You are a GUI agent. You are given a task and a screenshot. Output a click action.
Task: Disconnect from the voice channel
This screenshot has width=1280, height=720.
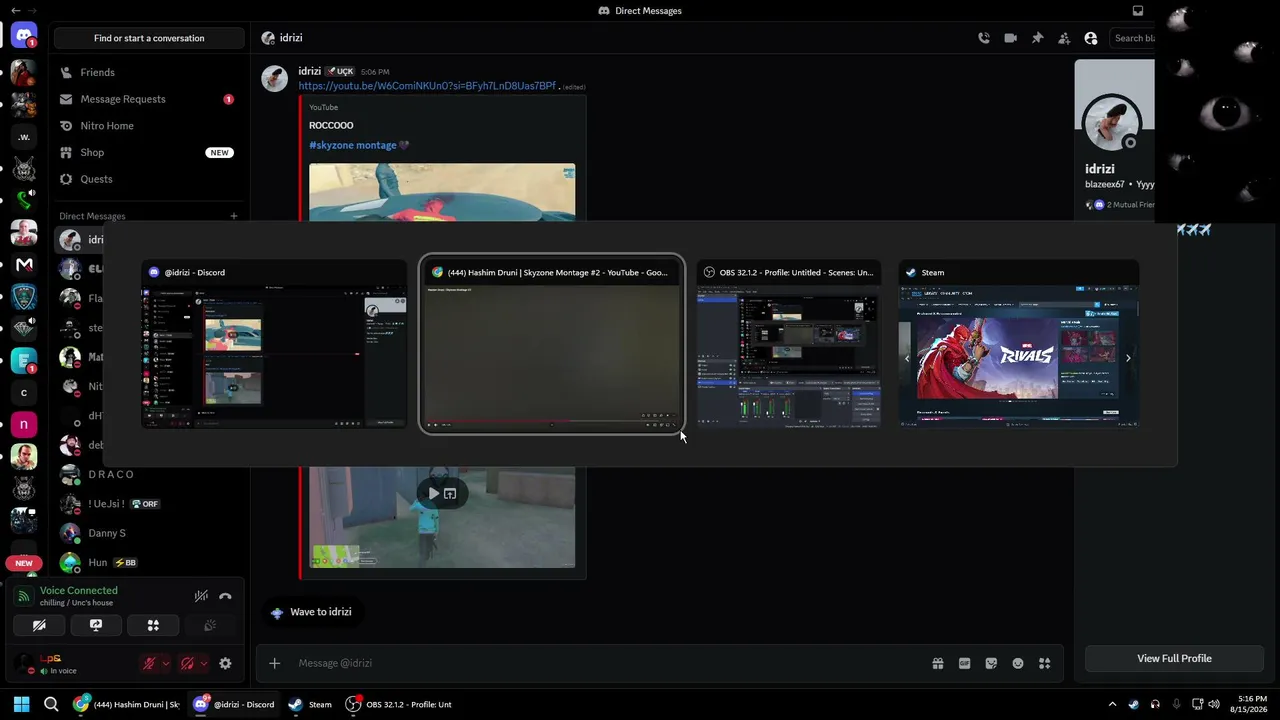225,596
